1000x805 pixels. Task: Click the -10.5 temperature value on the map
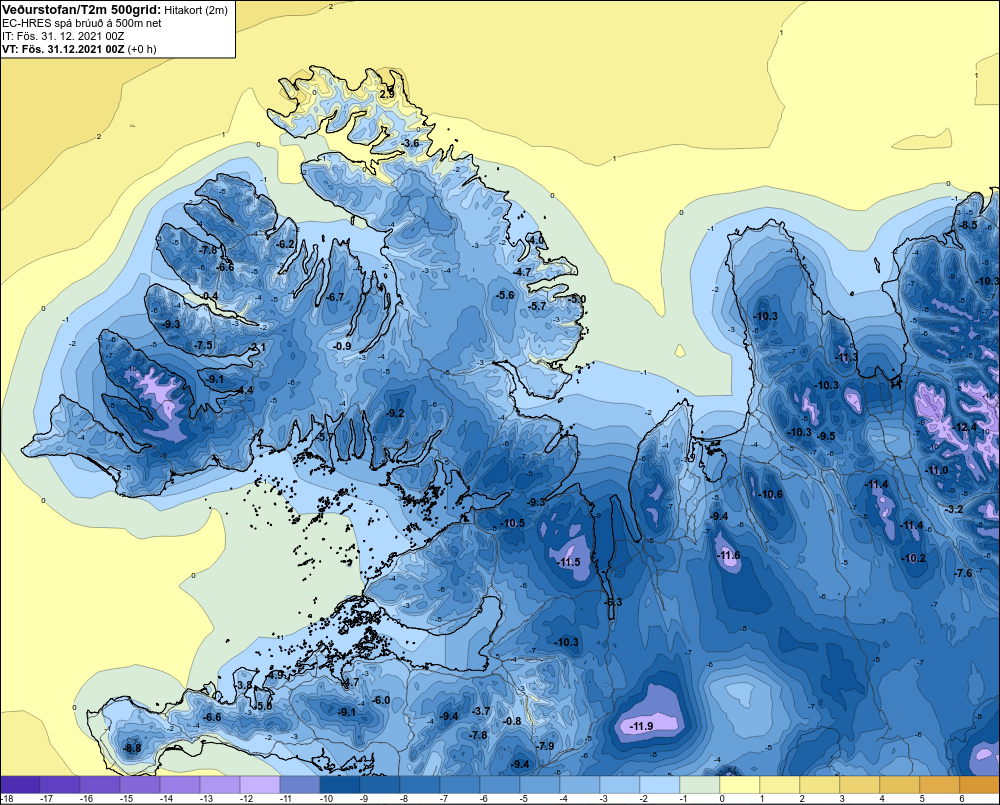click(x=512, y=523)
